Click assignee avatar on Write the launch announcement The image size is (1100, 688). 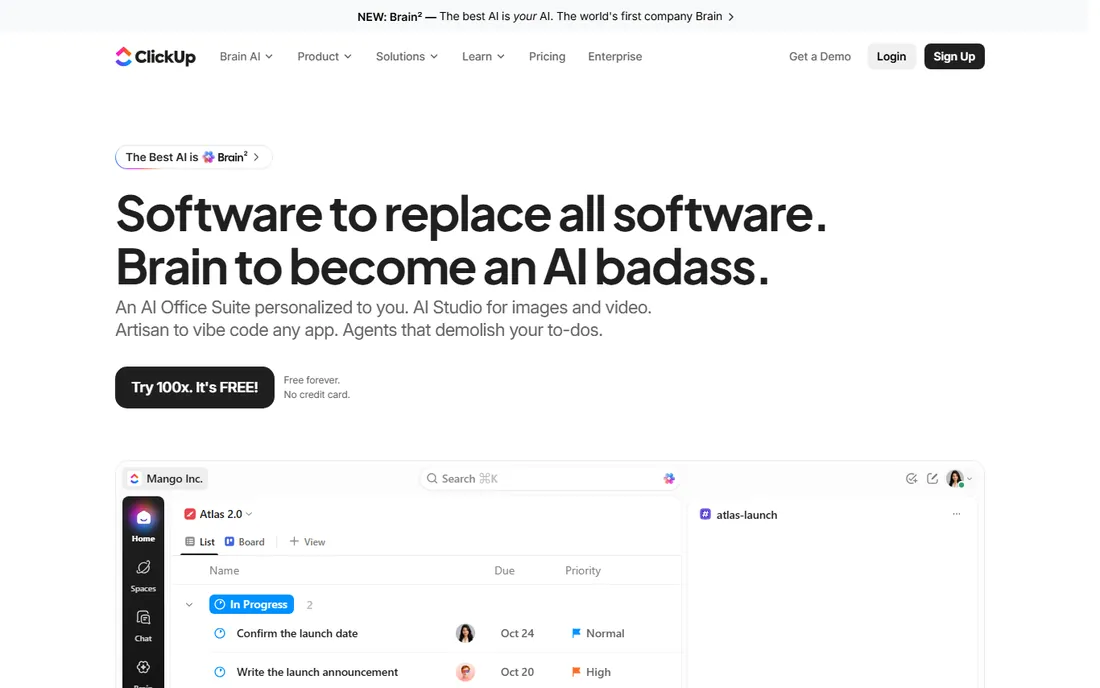[x=465, y=672]
